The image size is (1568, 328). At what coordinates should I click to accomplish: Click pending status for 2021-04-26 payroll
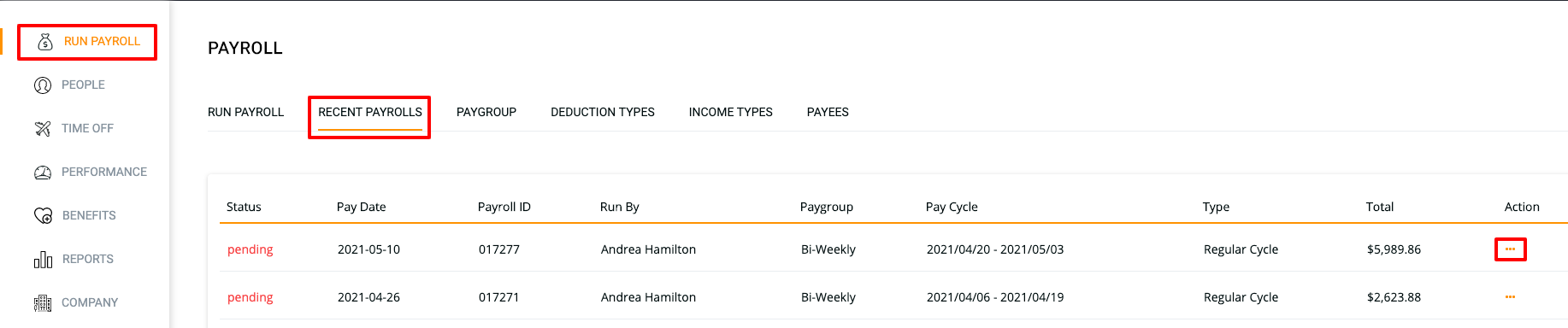pos(251,297)
